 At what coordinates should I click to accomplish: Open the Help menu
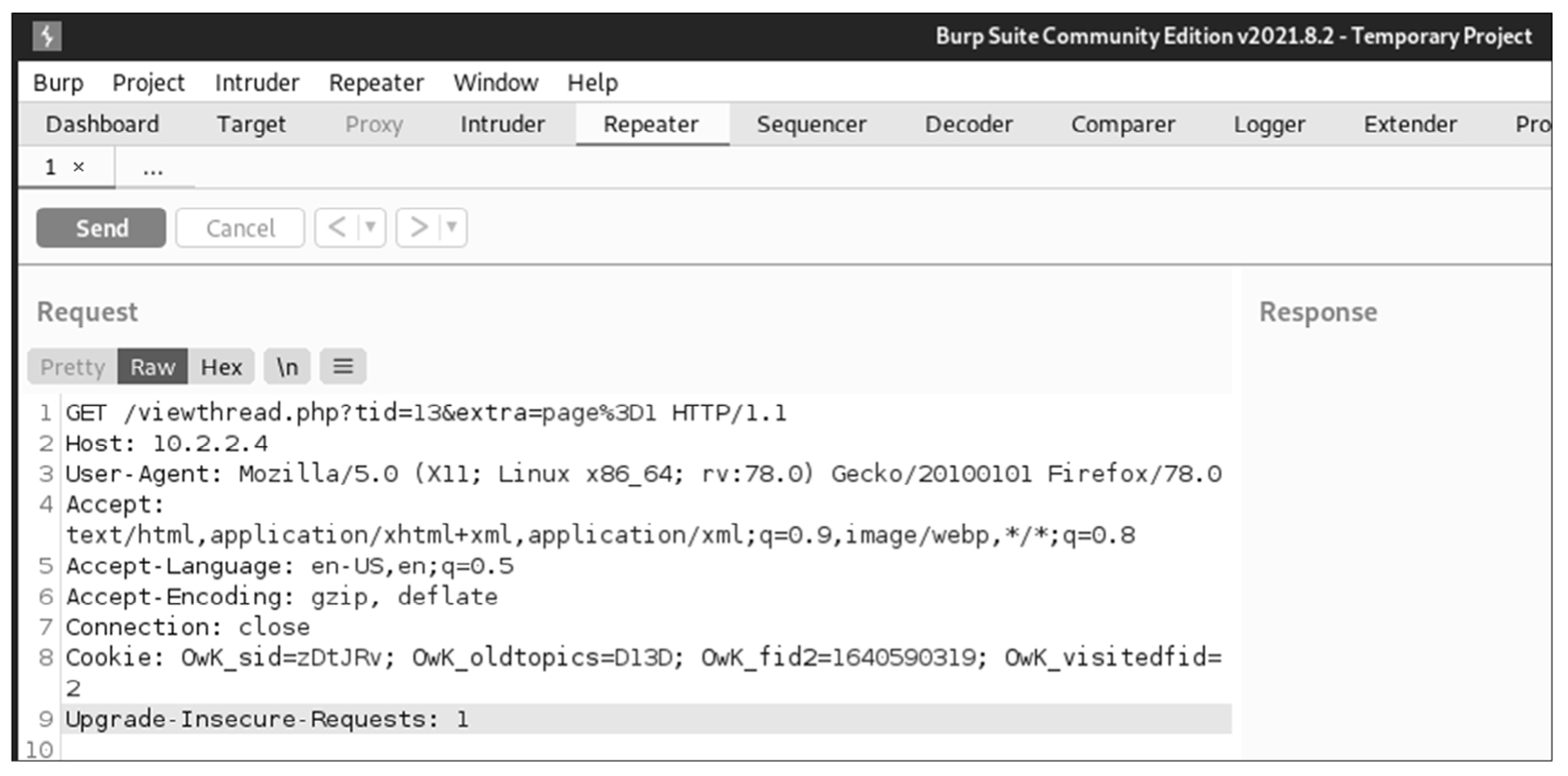[592, 83]
